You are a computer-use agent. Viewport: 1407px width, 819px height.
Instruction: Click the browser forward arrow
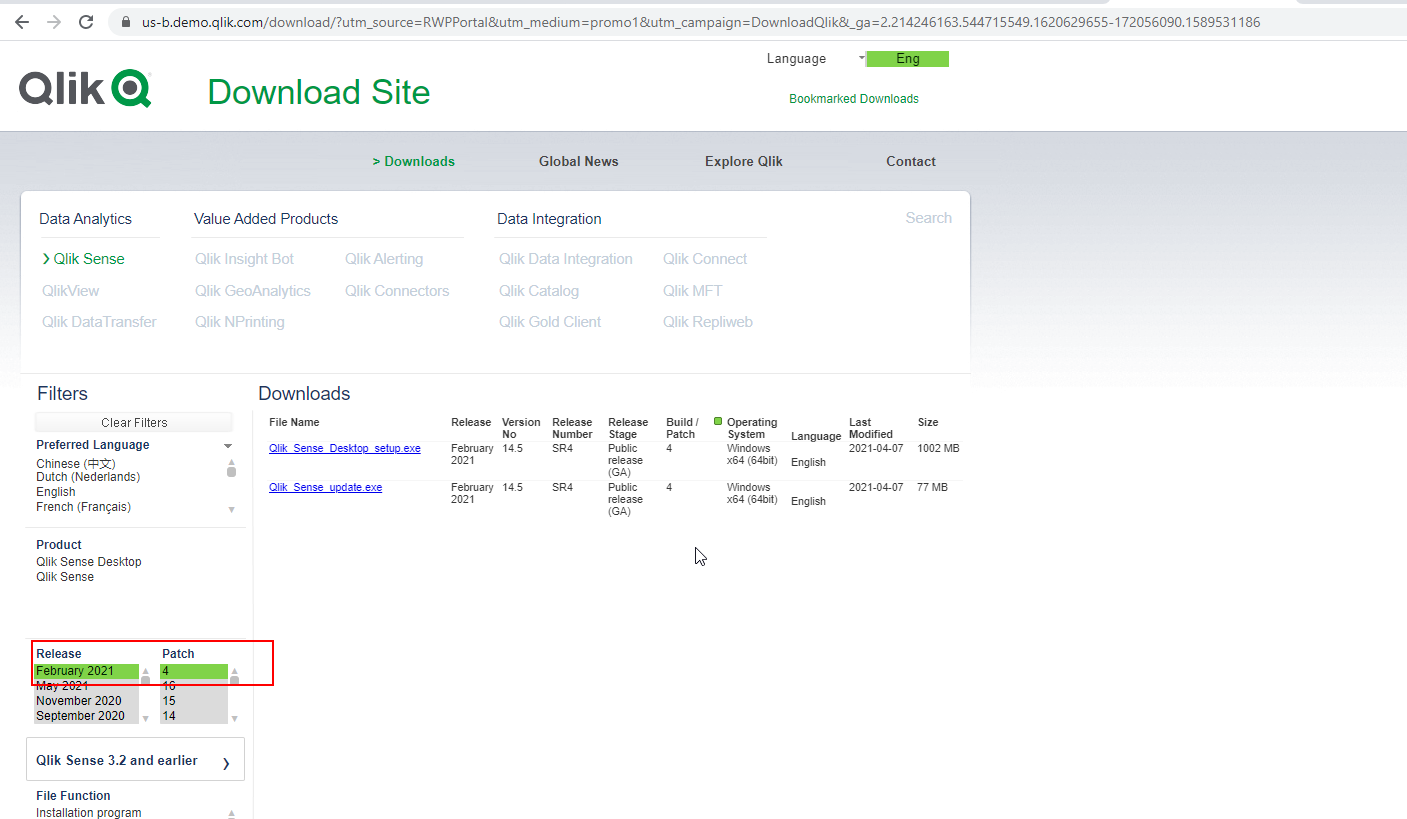[56, 21]
